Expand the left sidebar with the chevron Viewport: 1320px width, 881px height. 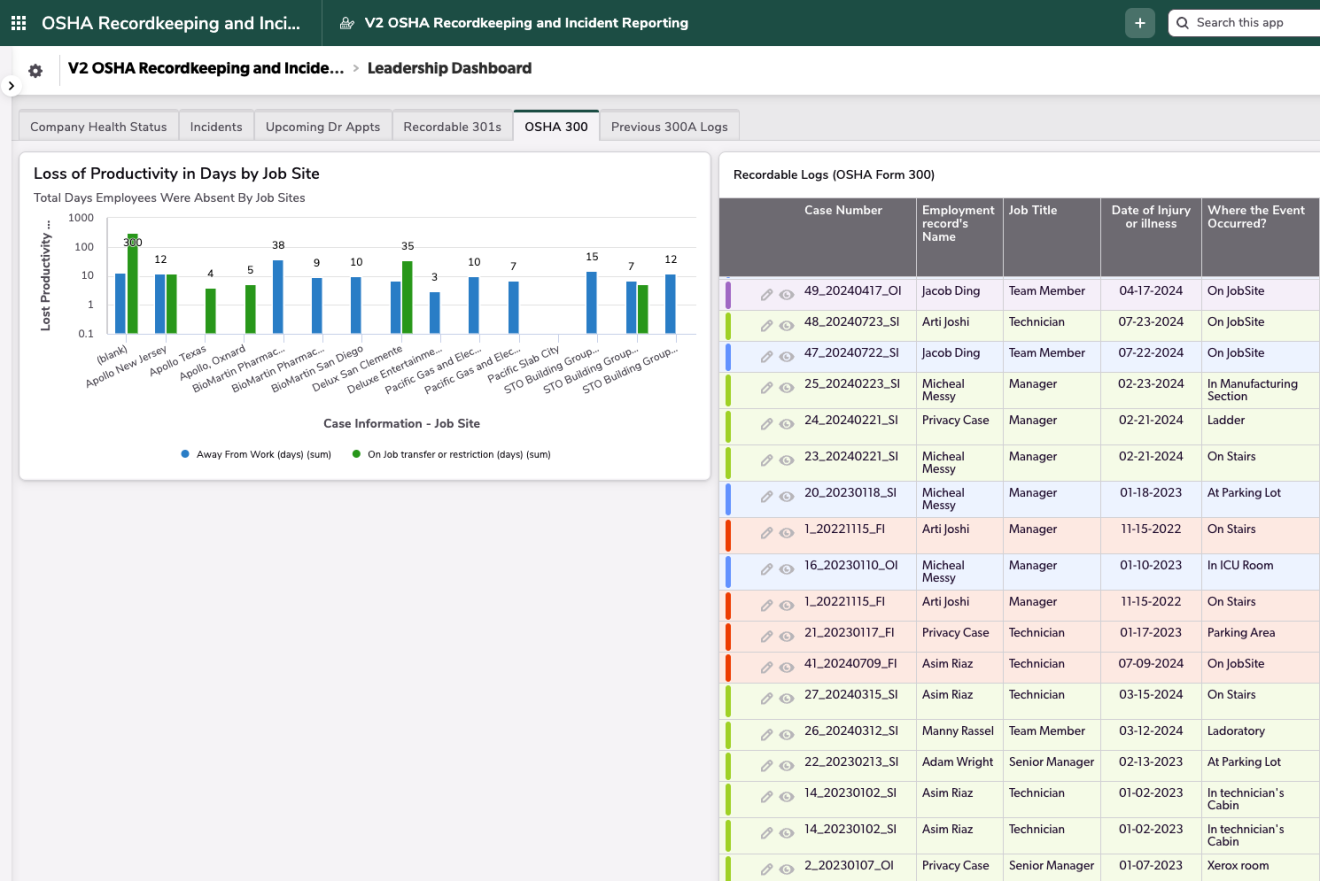[x=11, y=86]
